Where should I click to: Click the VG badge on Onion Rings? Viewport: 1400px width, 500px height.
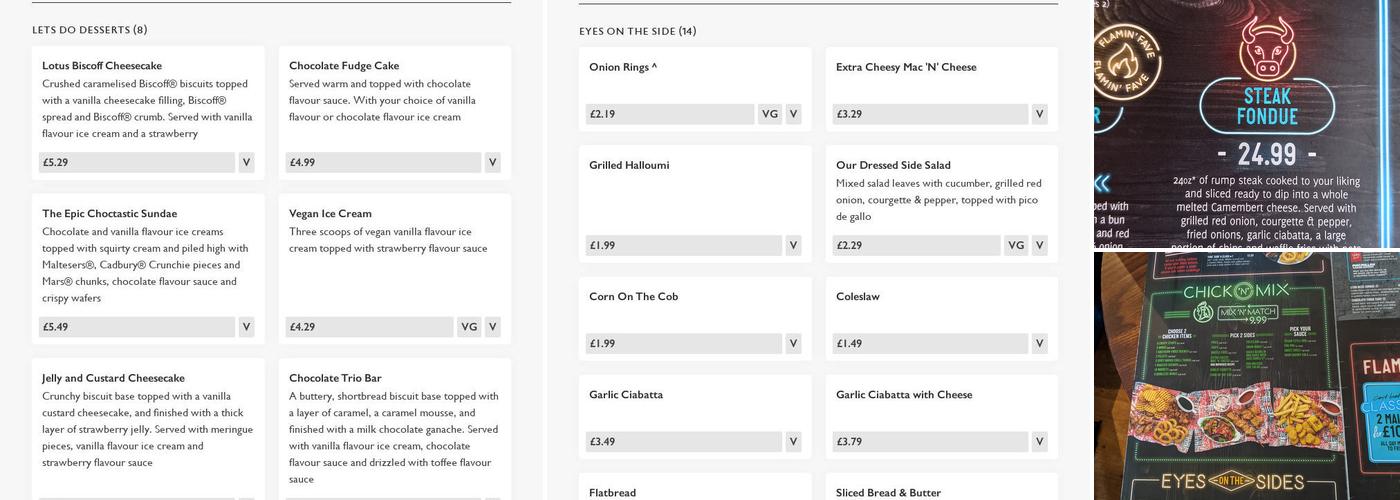click(x=770, y=114)
